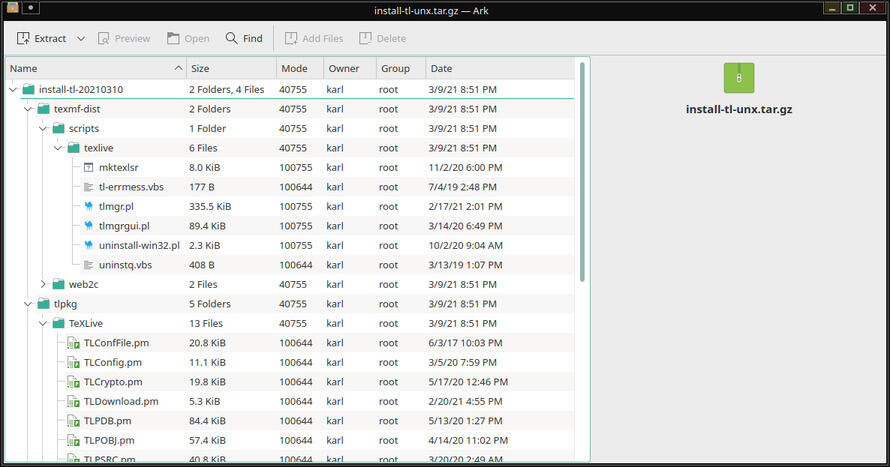This screenshot has width=890, height=467.
Task: Maximize the Ark window
Action: point(850,8)
